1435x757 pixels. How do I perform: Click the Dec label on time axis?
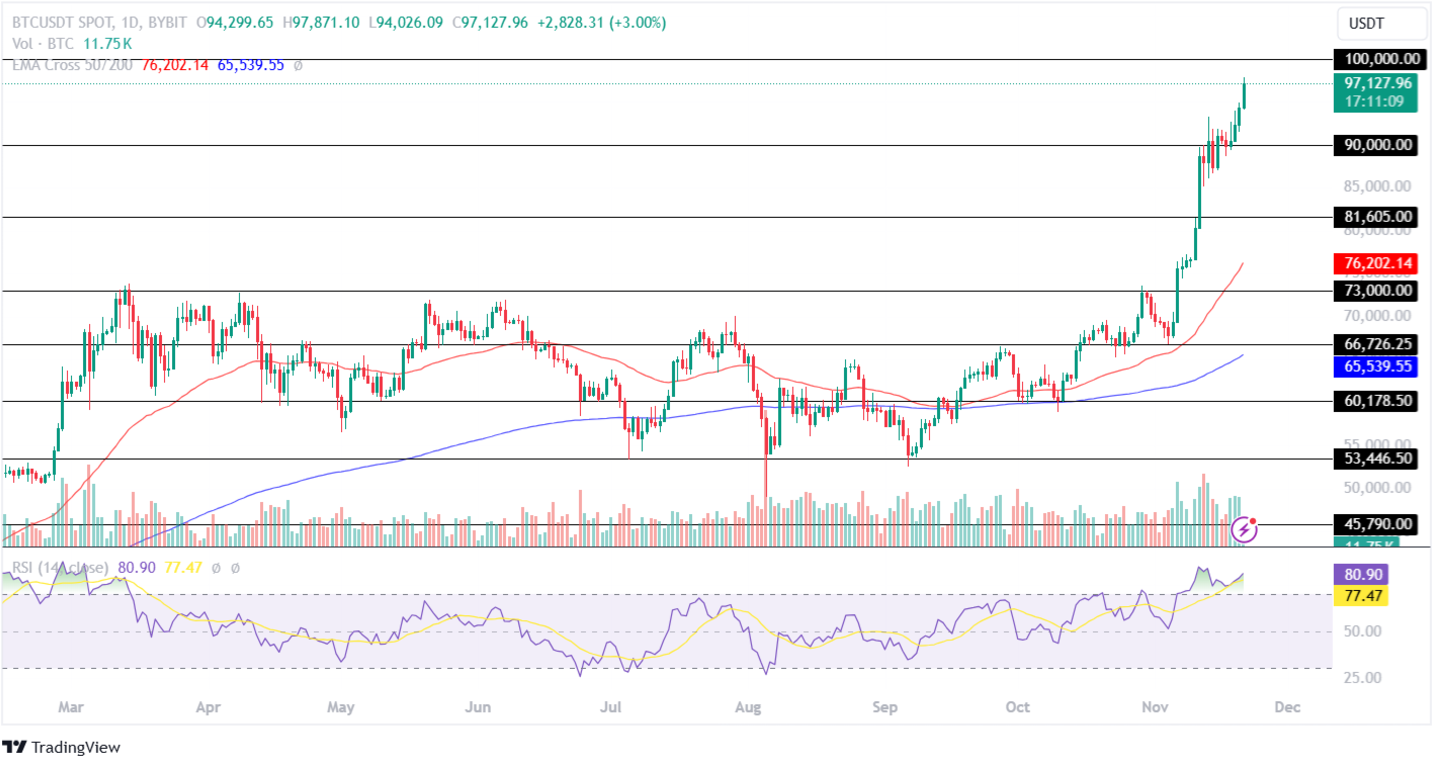(1288, 707)
